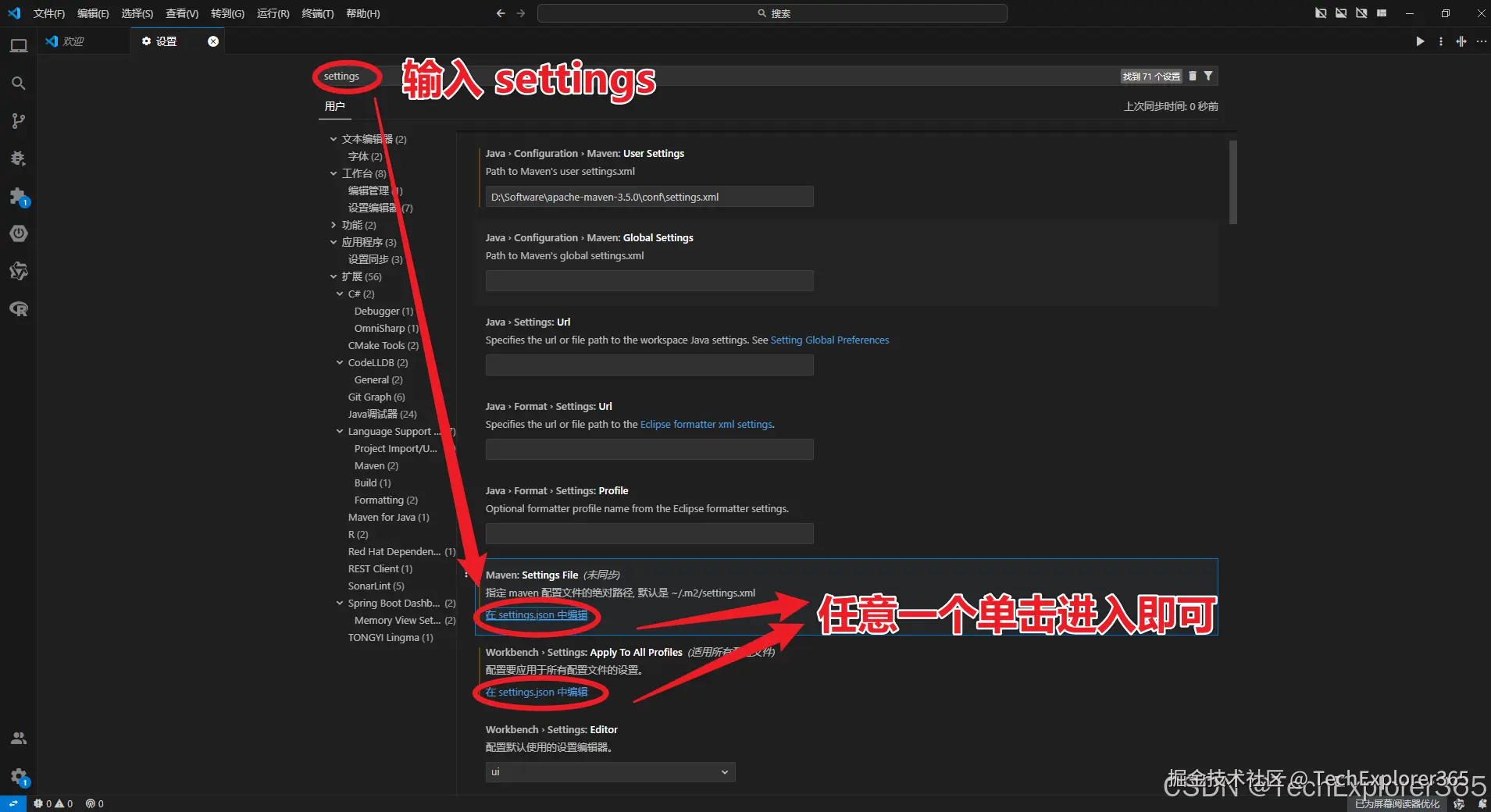Close the 设置 tab
This screenshot has width=1491, height=812.
tap(213, 41)
